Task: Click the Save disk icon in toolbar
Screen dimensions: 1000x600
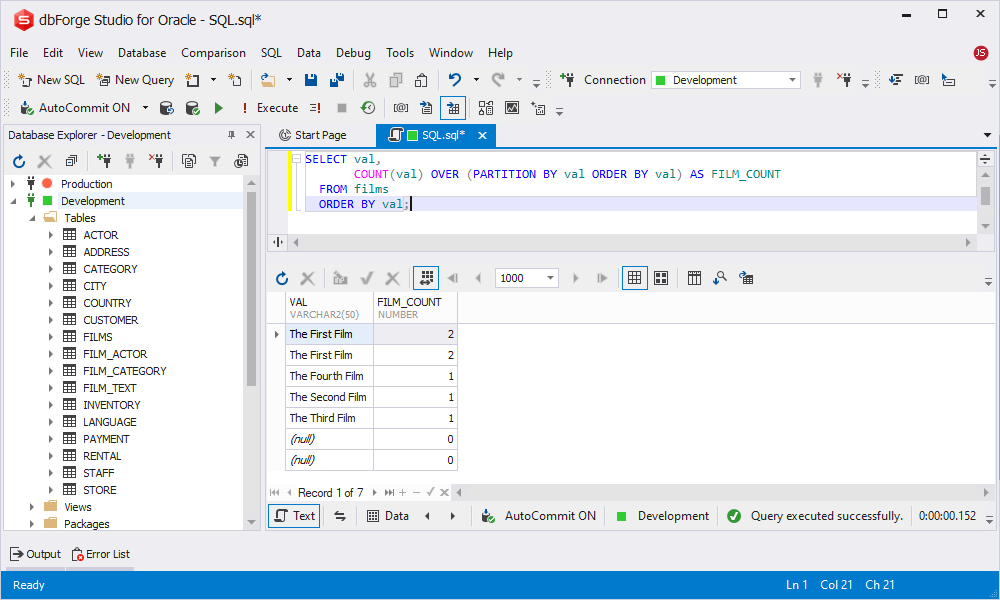Action: [x=311, y=80]
